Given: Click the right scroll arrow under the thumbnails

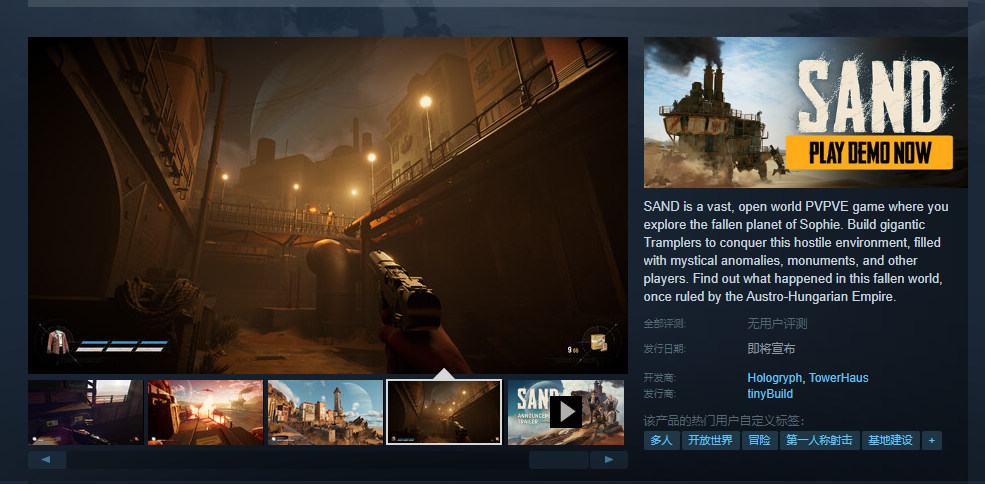Looking at the screenshot, I should coord(608,460).
